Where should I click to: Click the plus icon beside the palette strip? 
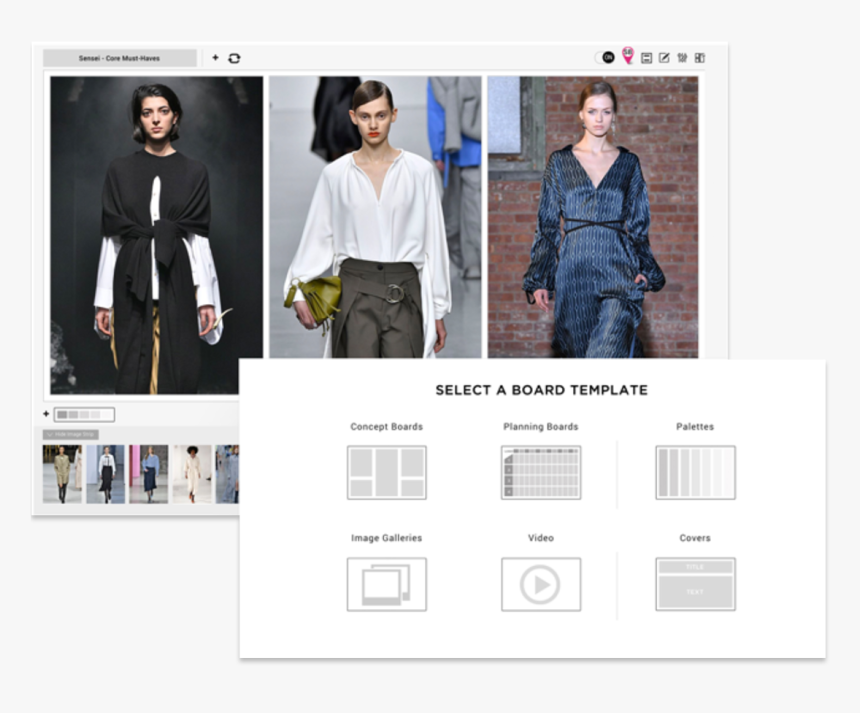(x=46, y=414)
